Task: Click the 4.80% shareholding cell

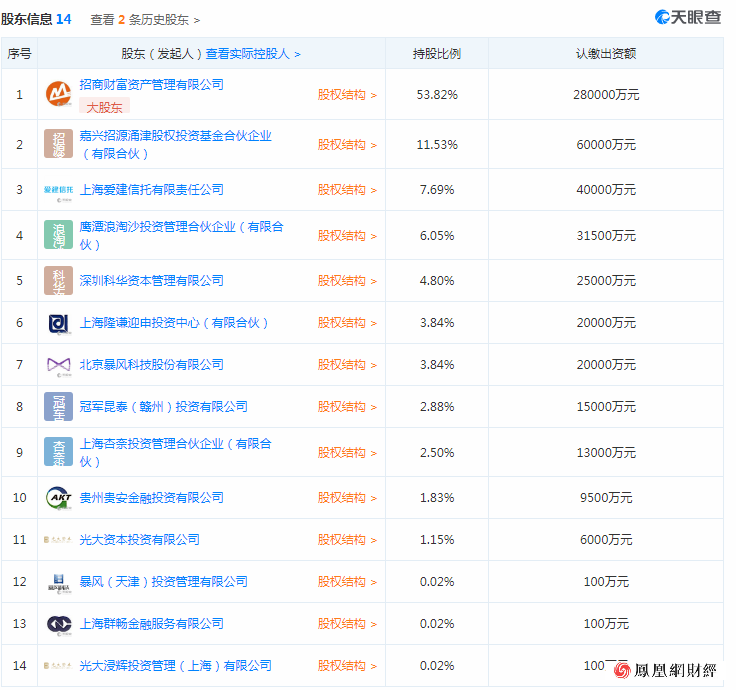Action: point(437,281)
